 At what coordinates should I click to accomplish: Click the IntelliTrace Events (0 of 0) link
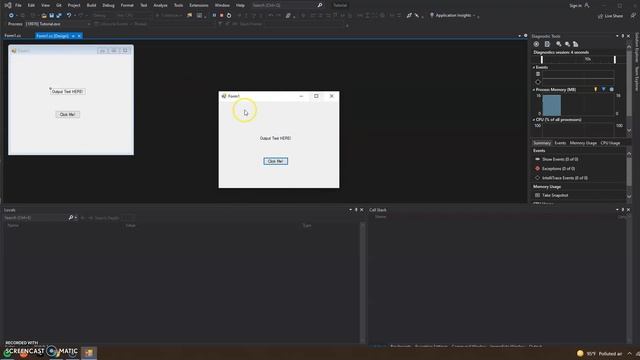click(565, 178)
